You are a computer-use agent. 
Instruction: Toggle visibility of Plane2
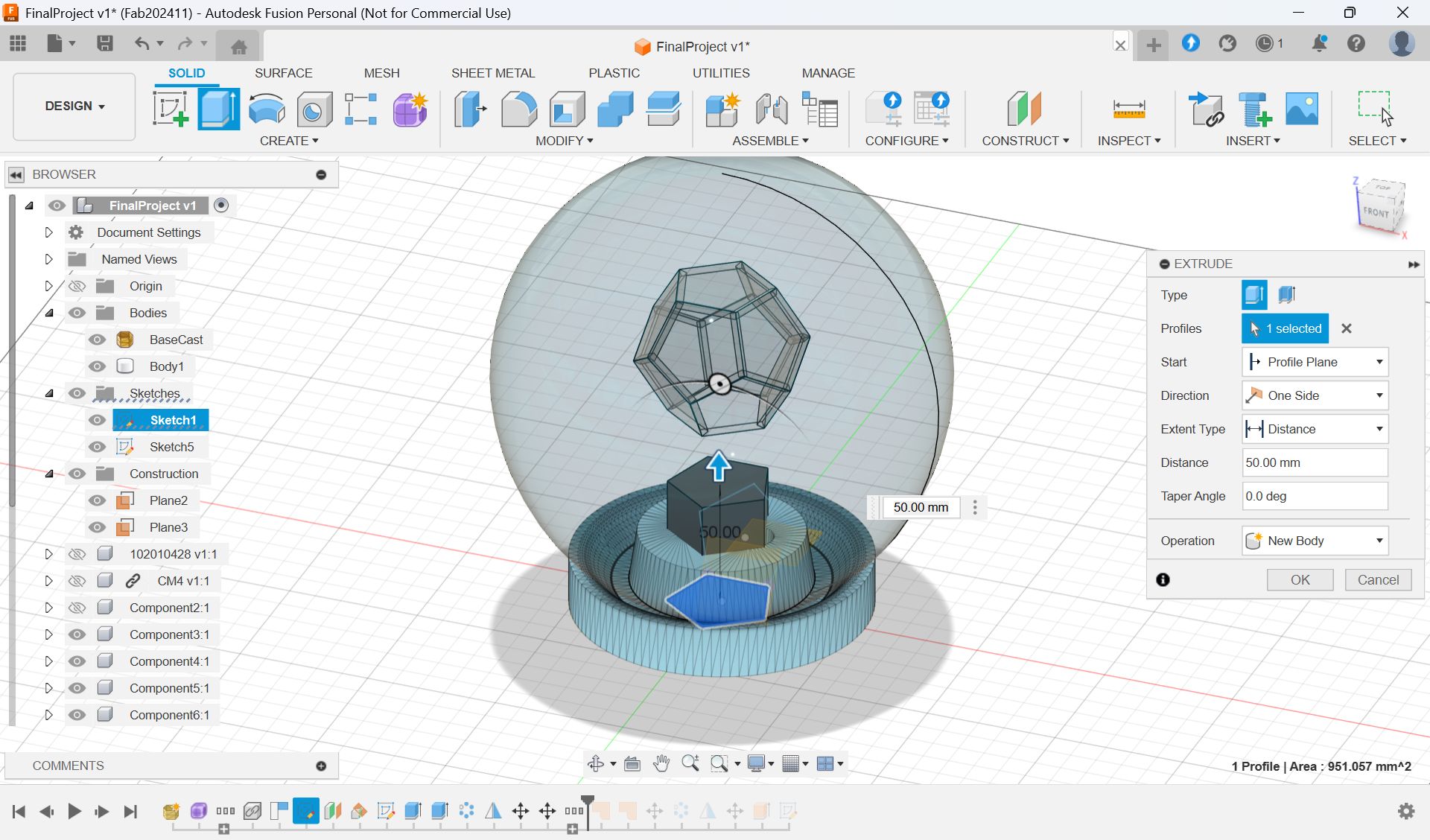[97, 500]
